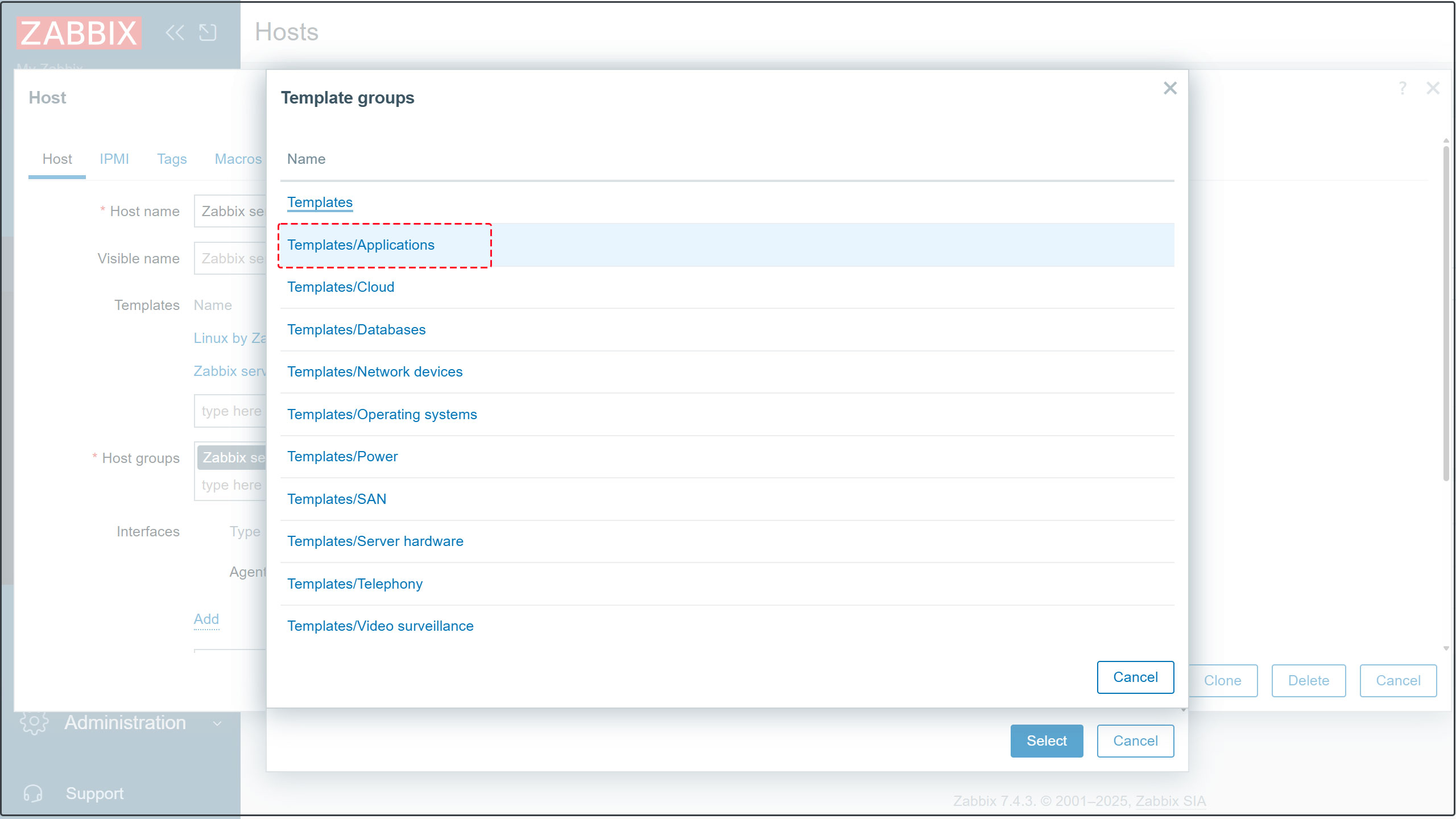Open the Tags tab
Image resolution: width=1456 pixels, height=819 pixels.
pos(172,159)
